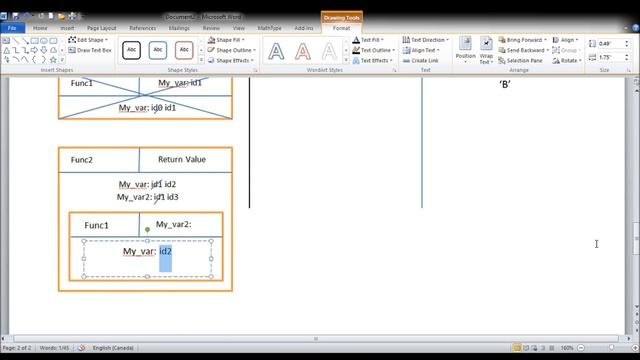Open the Text Outline dropdown

tap(373, 50)
